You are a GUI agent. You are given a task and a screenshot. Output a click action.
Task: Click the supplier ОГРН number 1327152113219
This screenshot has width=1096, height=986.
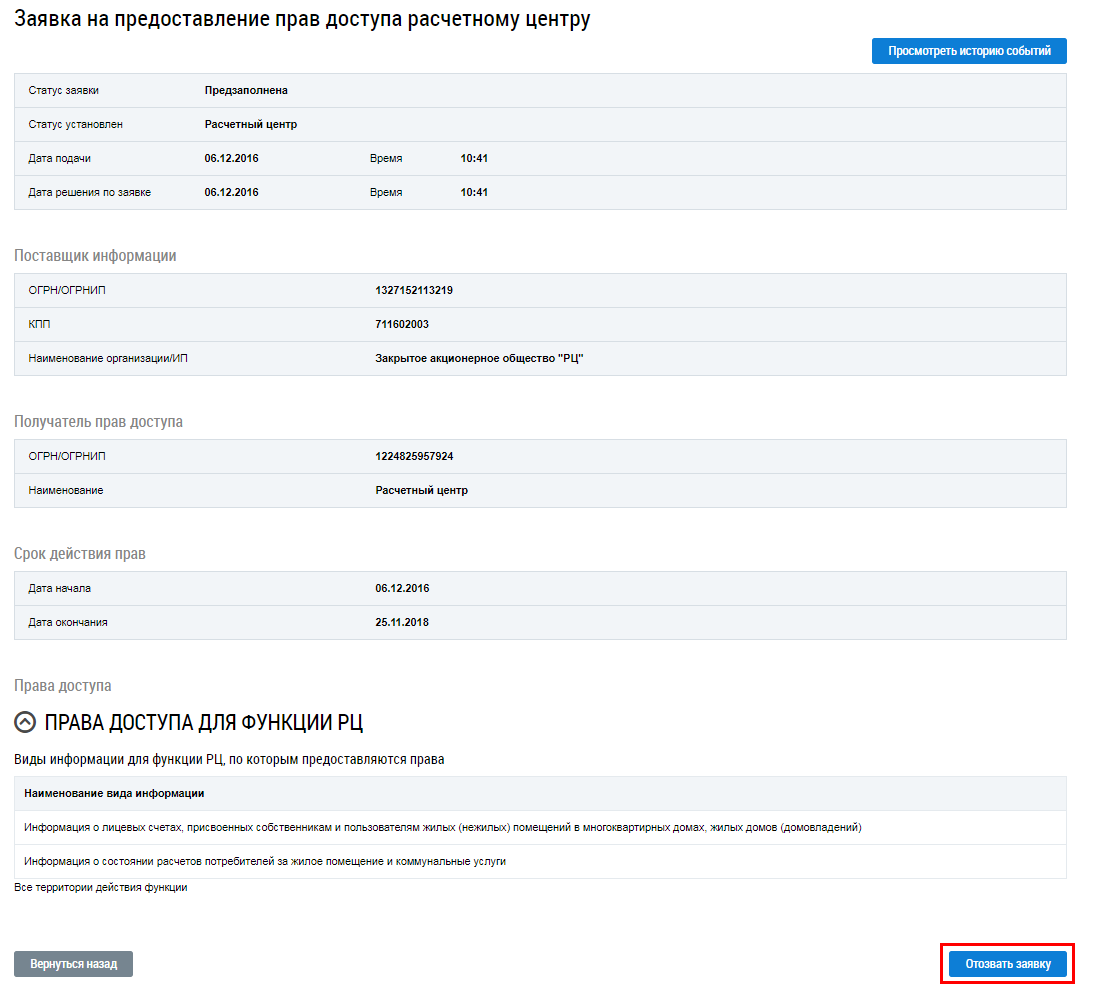click(414, 290)
